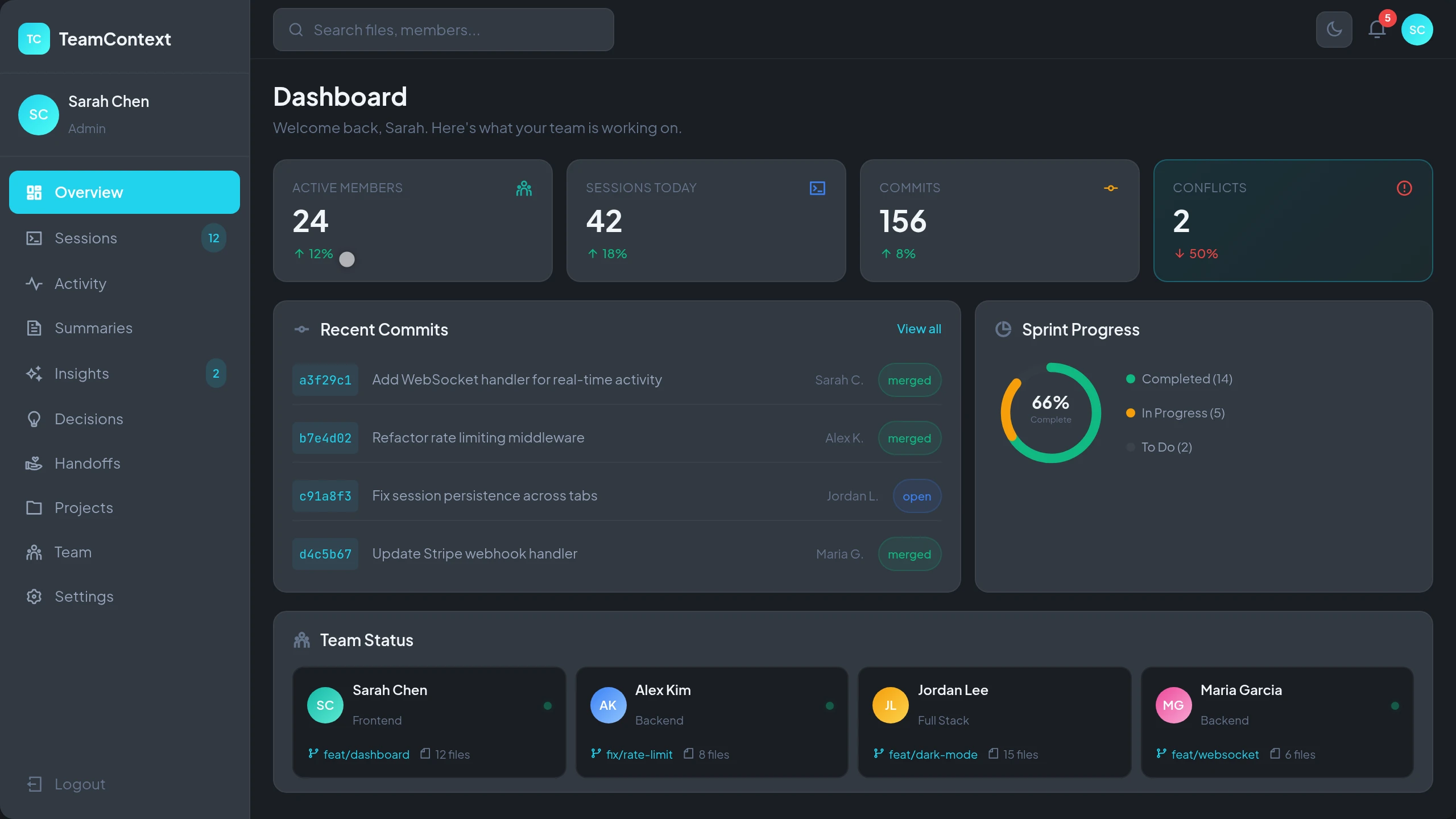Image resolution: width=1456 pixels, height=819 pixels.
Task: Click the Sprint Progress pie chart icon
Action: coord(1003,329)
